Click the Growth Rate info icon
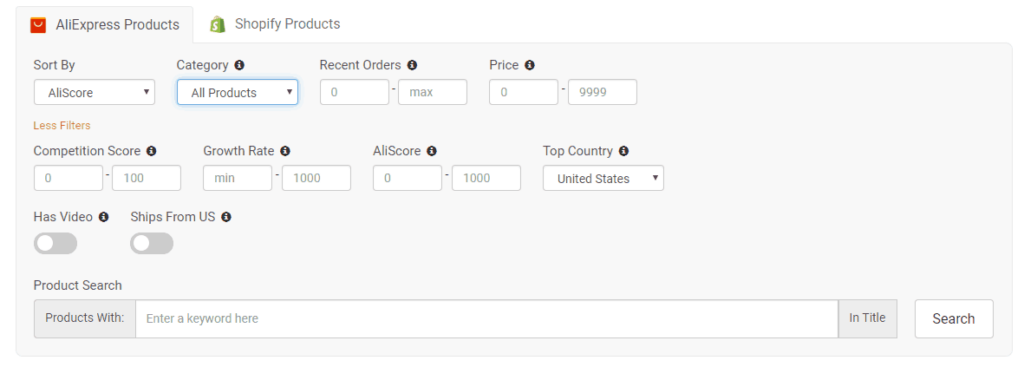This screenshot has width=1024, height=367. 285,151
